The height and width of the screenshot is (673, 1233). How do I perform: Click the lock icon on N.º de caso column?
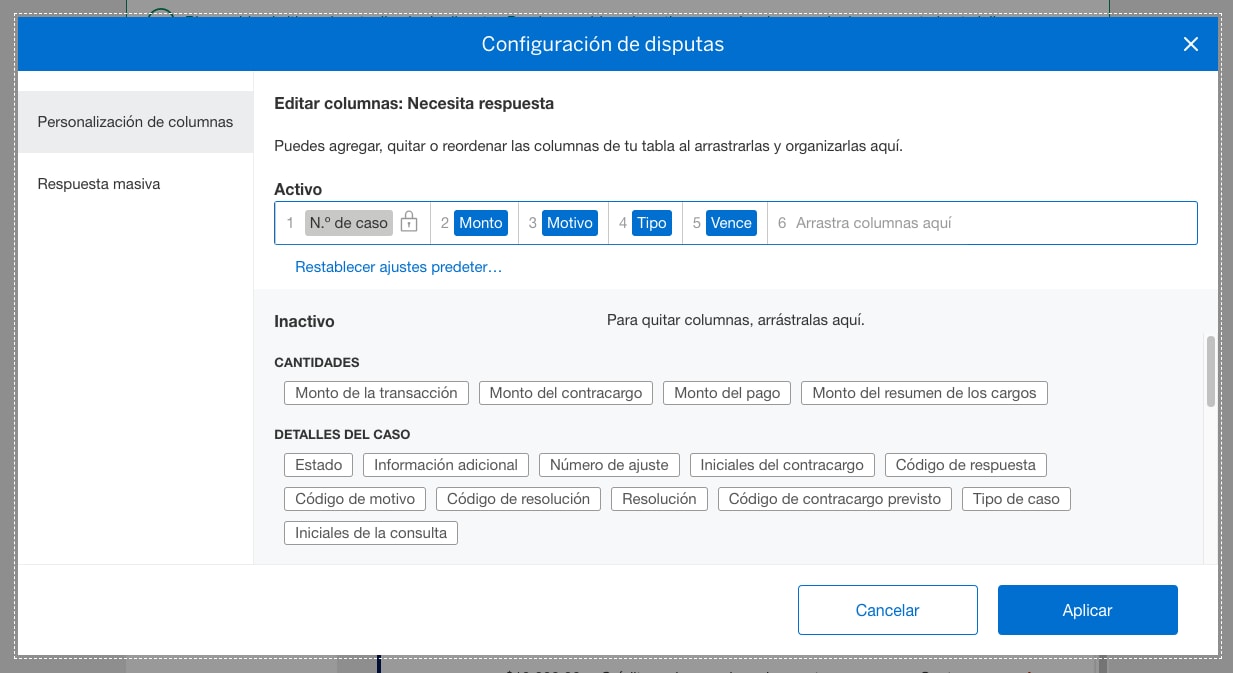(408, 222)
